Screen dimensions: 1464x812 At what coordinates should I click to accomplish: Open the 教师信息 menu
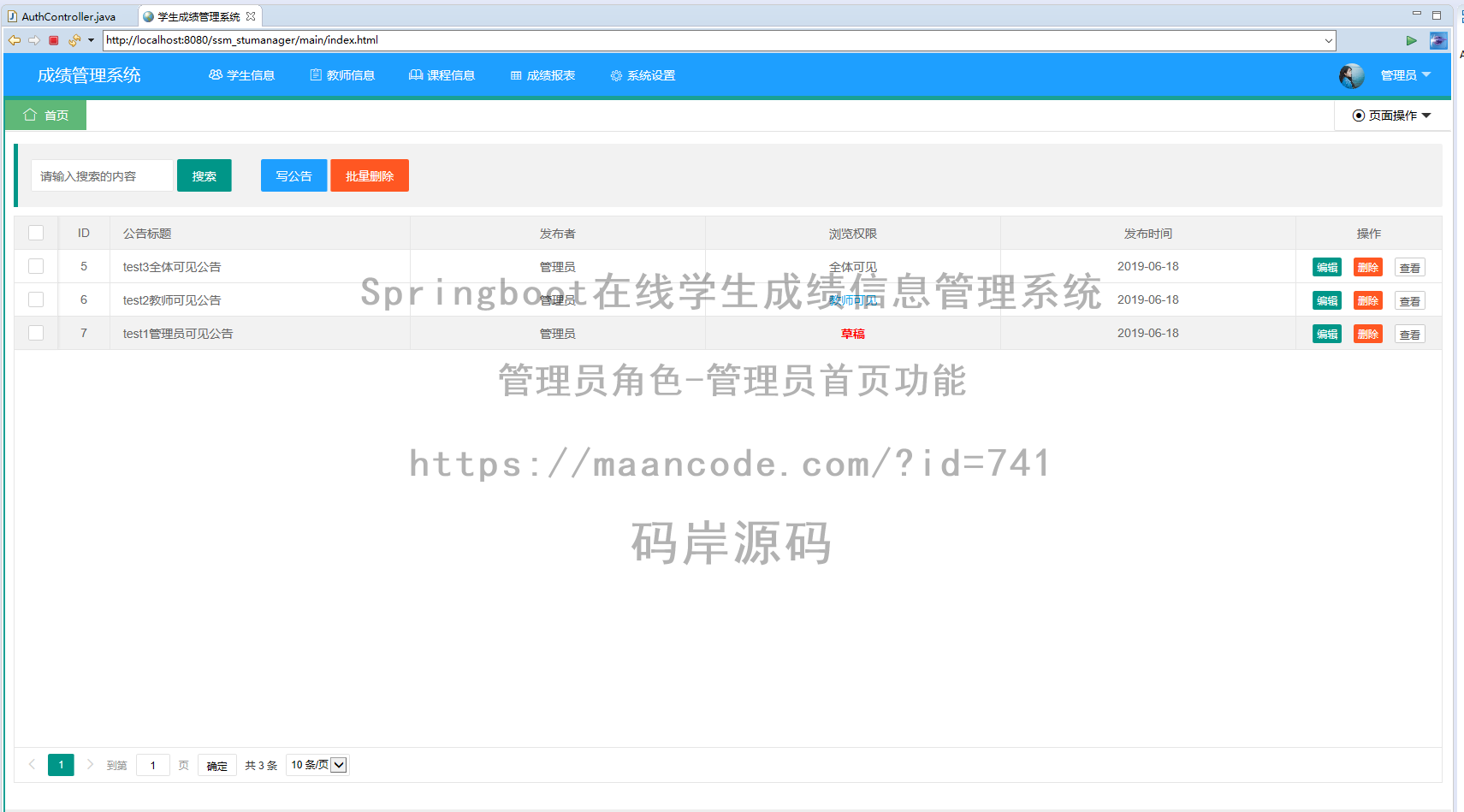pos(342,75)
